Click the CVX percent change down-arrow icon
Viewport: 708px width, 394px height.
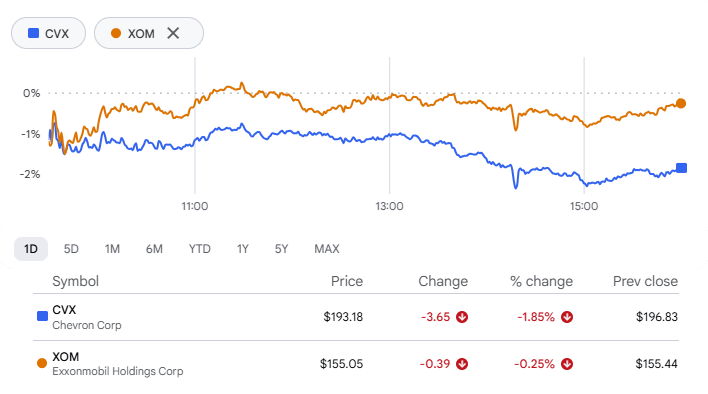point(567,317)
